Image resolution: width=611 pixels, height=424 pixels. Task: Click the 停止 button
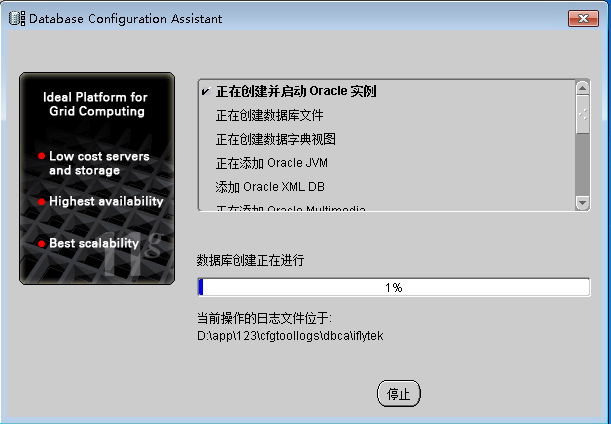[x=399, y=394]
